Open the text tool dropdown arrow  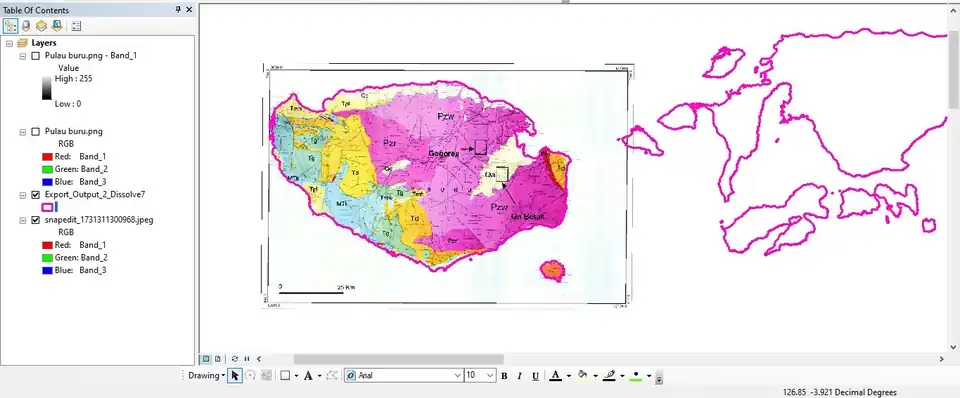(x=320, y=376)
